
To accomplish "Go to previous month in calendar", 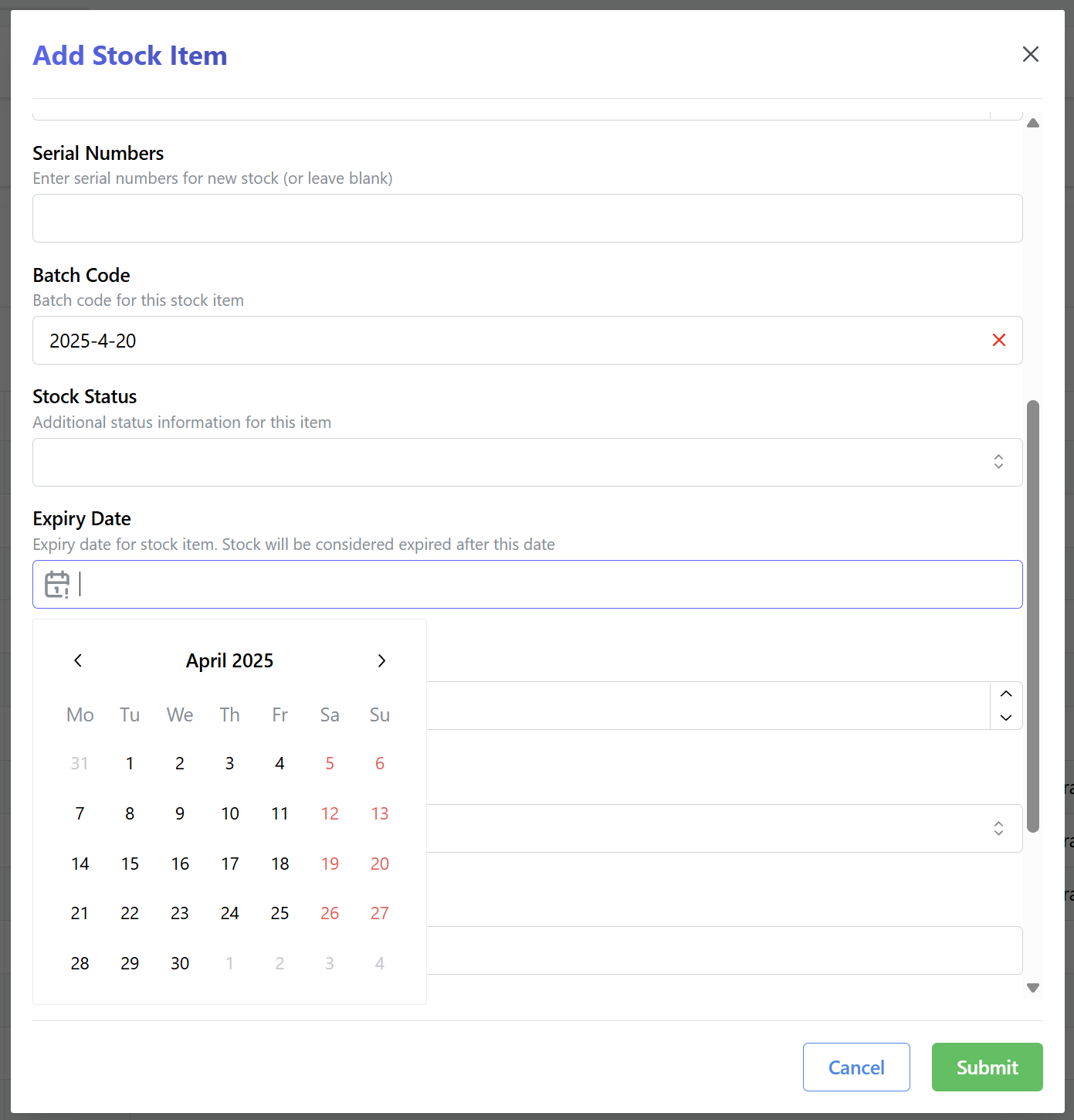I will tap(78, 660).
